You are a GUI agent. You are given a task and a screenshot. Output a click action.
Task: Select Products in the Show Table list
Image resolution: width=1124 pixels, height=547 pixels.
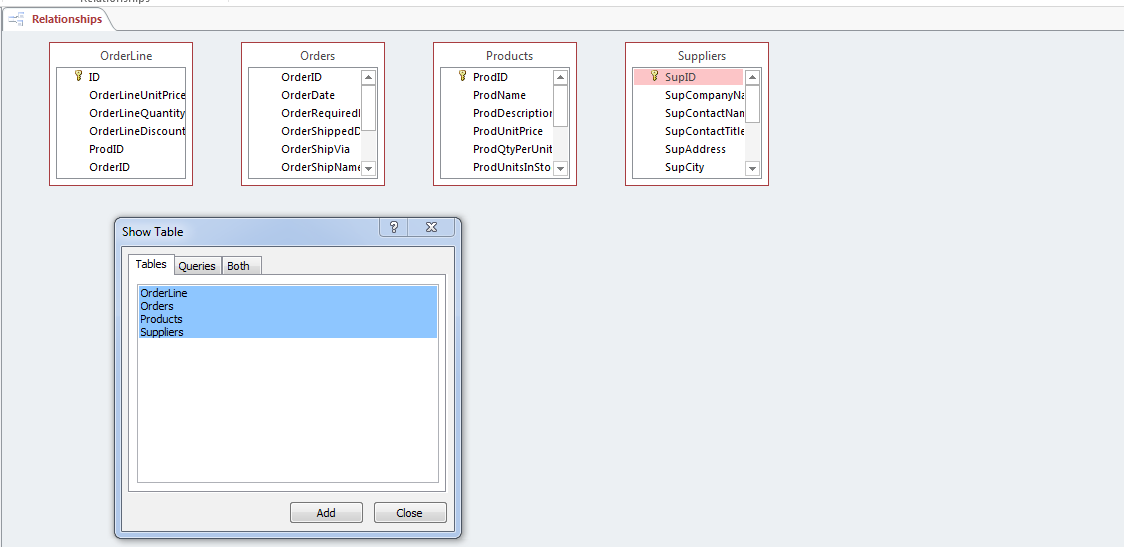click(x=161, y=319)
